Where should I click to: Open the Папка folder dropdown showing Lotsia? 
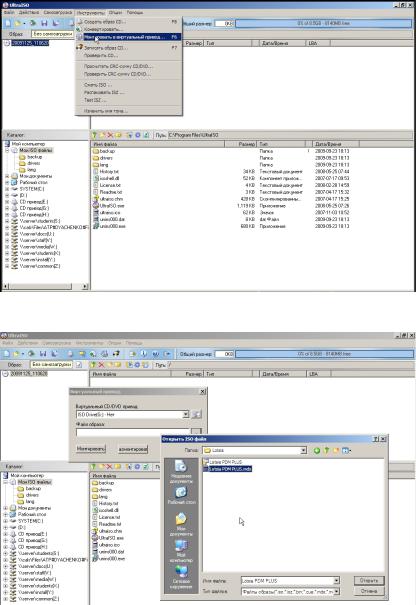click(303, 450)
